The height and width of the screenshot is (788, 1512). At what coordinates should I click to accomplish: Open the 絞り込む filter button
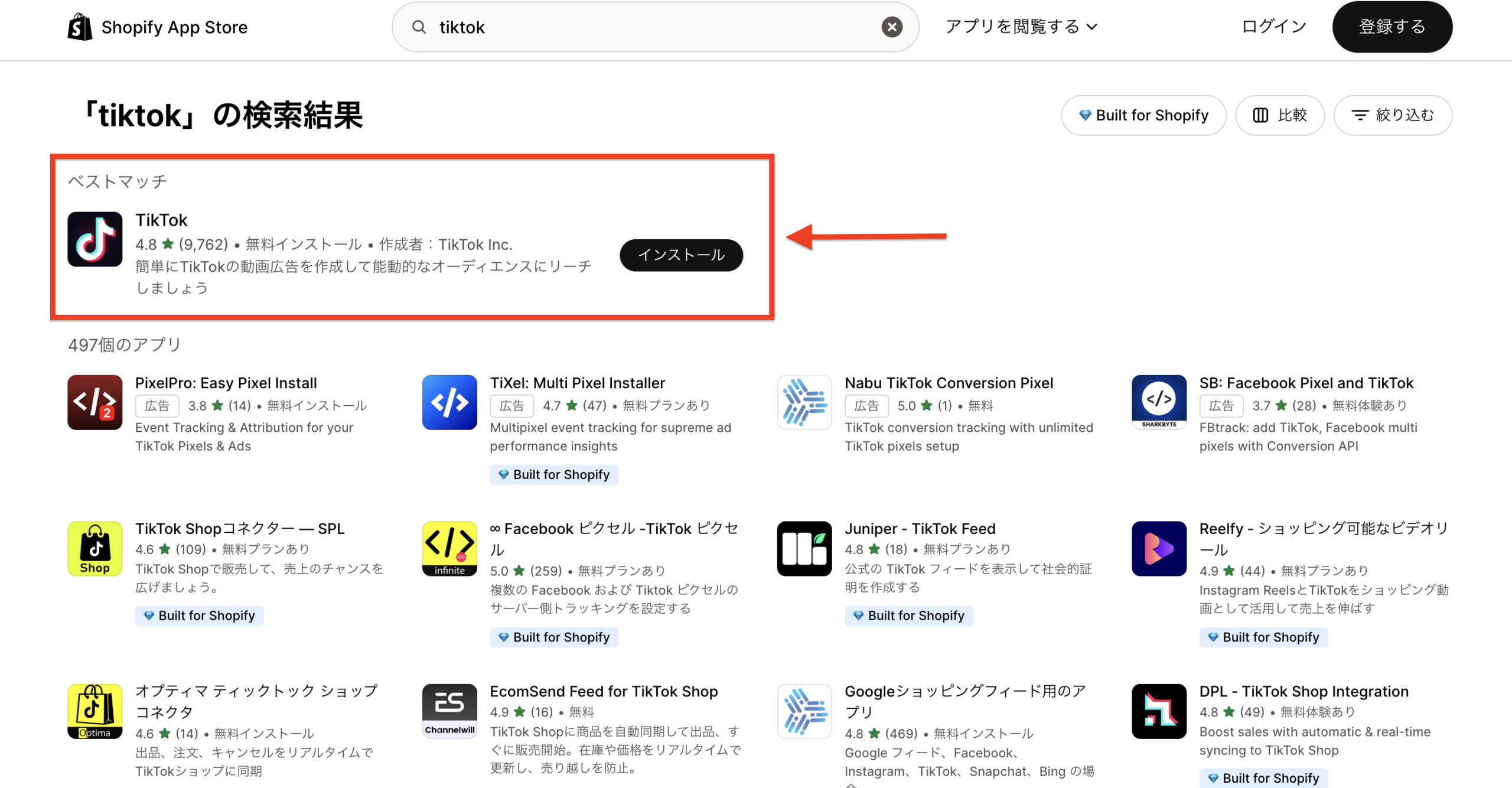tap(1393, 115)
